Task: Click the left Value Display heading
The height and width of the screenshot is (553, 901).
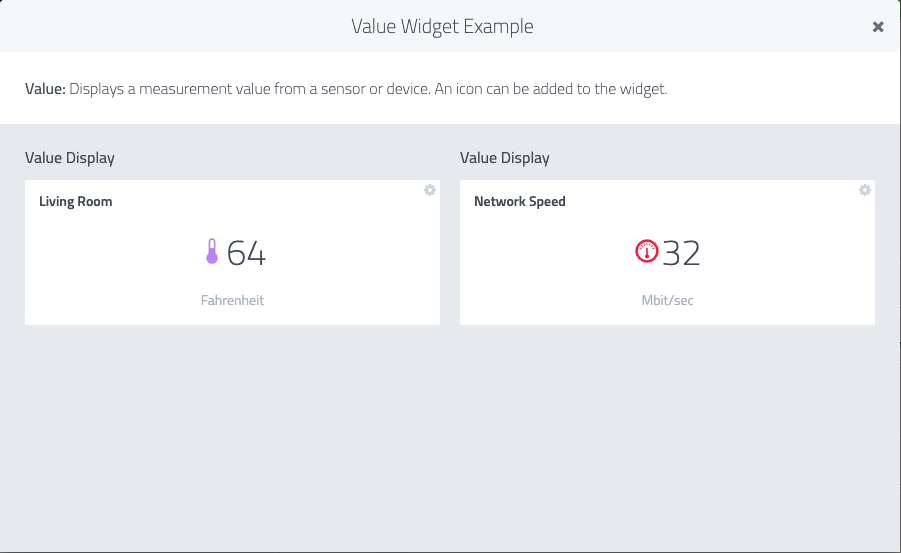Action: click(x=70, y=158)
